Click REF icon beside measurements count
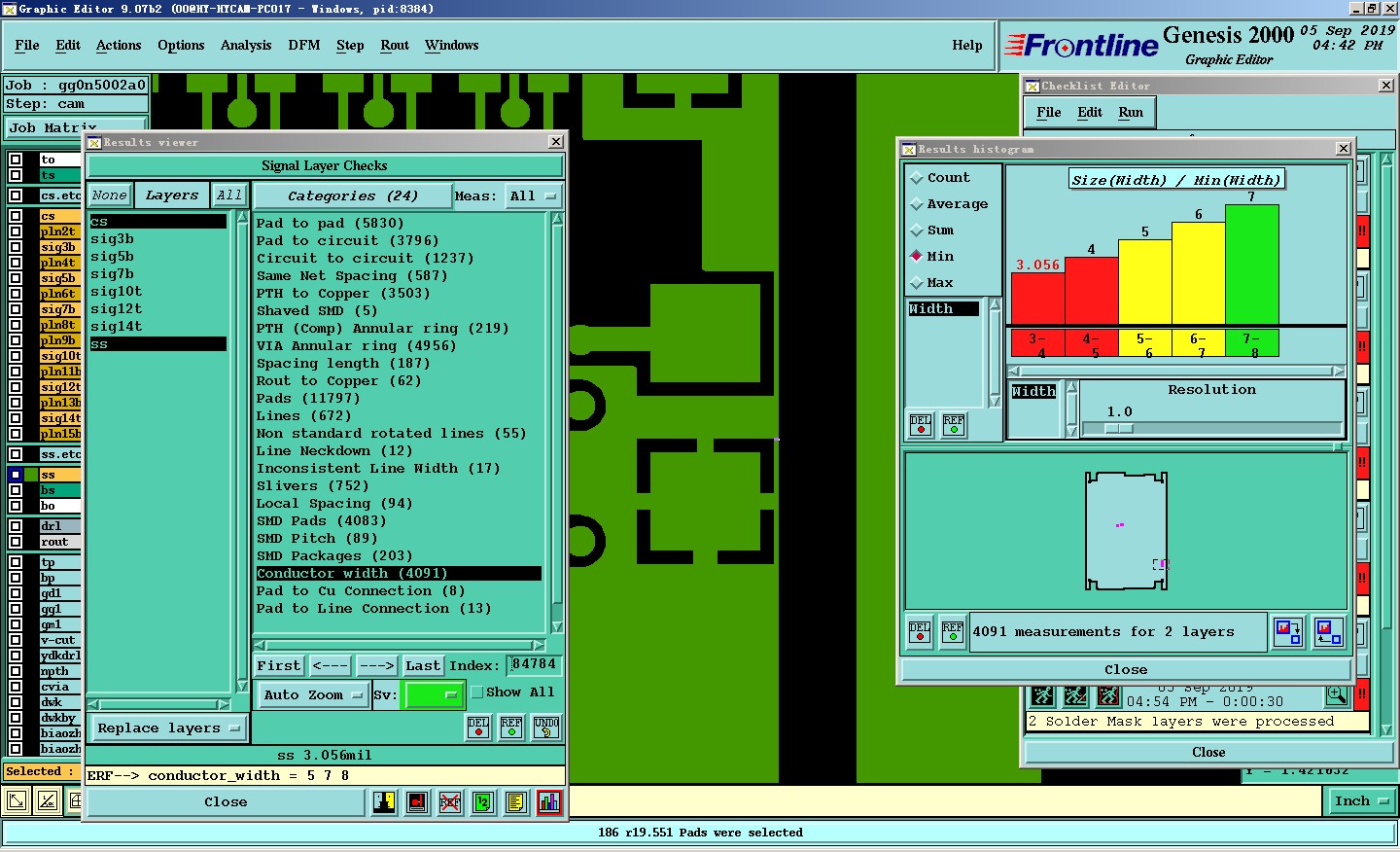This screenshot has width=1400, height=852. click(x=953, y=632)
